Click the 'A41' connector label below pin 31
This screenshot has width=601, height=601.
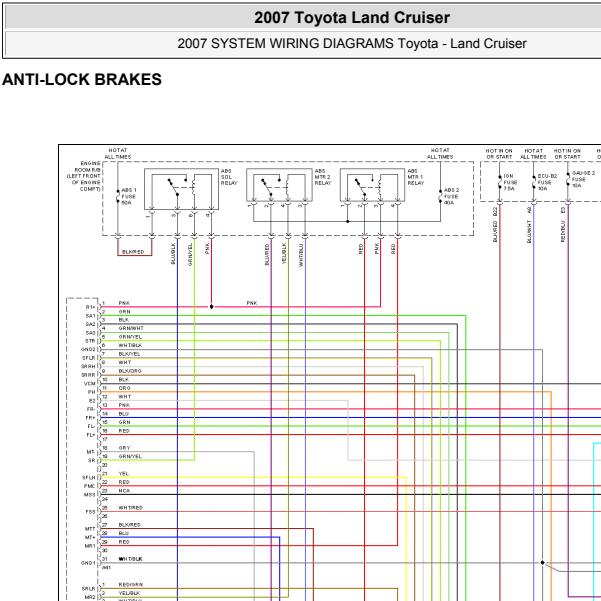[x=107, y=568]
